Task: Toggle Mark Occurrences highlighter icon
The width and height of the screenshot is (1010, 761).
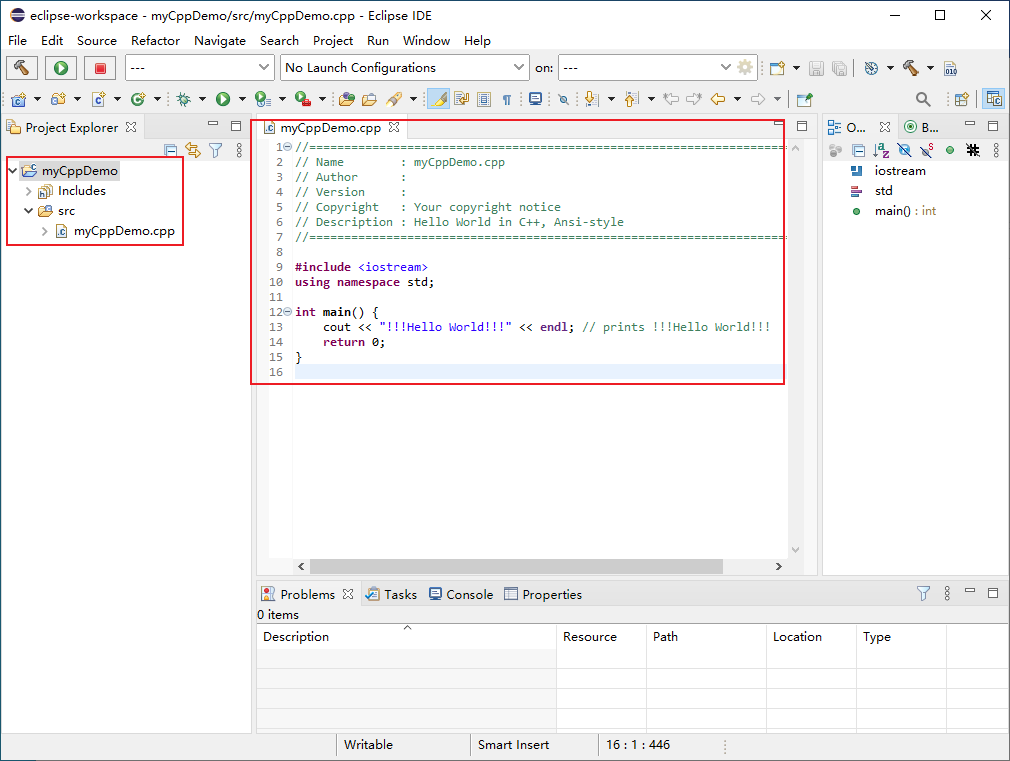Action: [x=439, y=99]
